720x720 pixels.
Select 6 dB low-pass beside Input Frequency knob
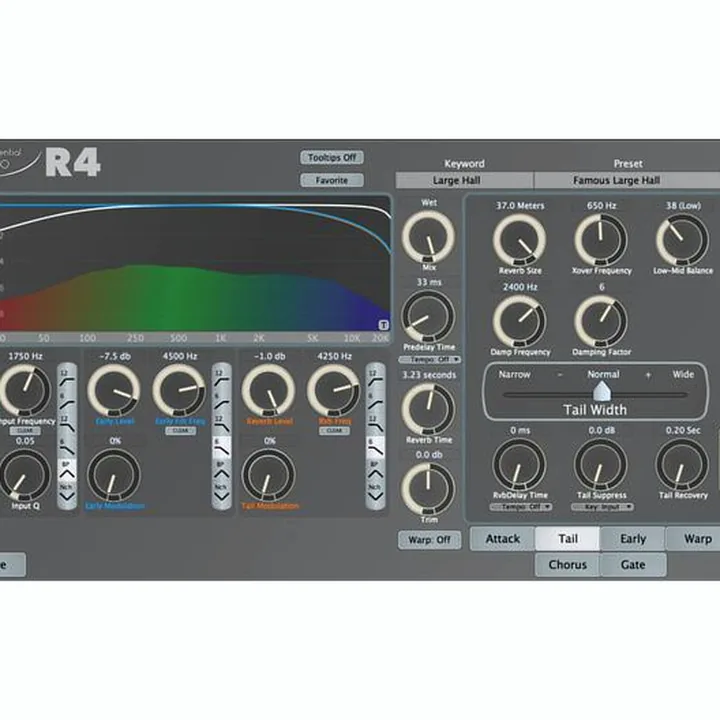(67, 447)
